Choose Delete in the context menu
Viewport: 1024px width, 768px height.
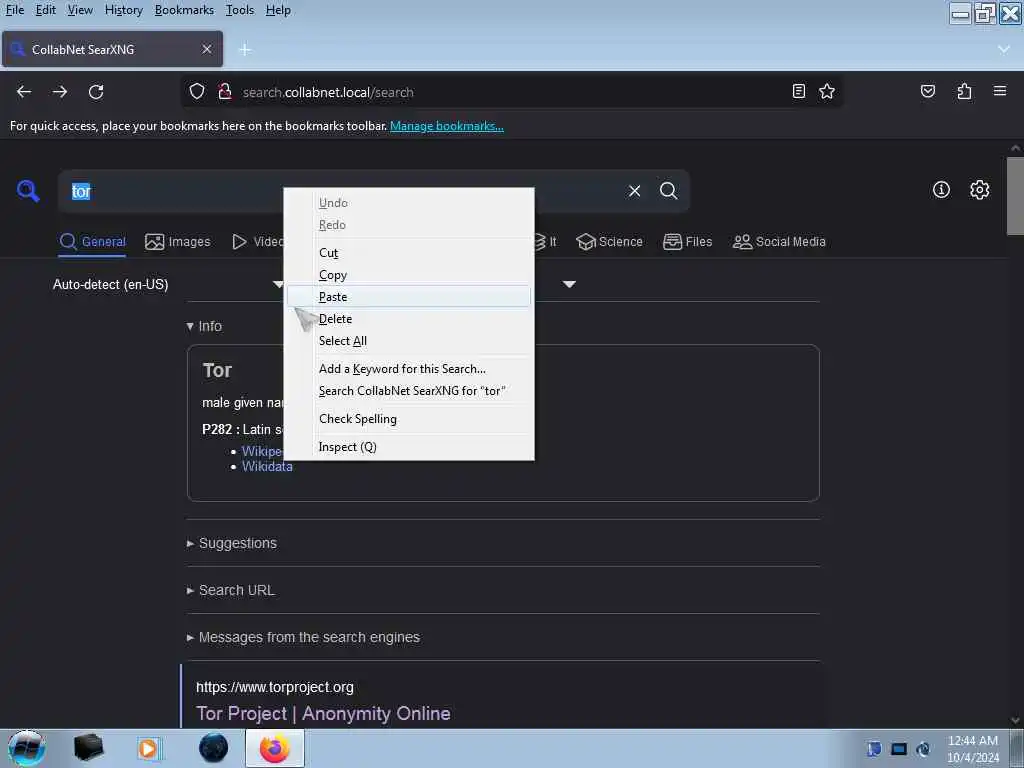(x=409, y=319)
